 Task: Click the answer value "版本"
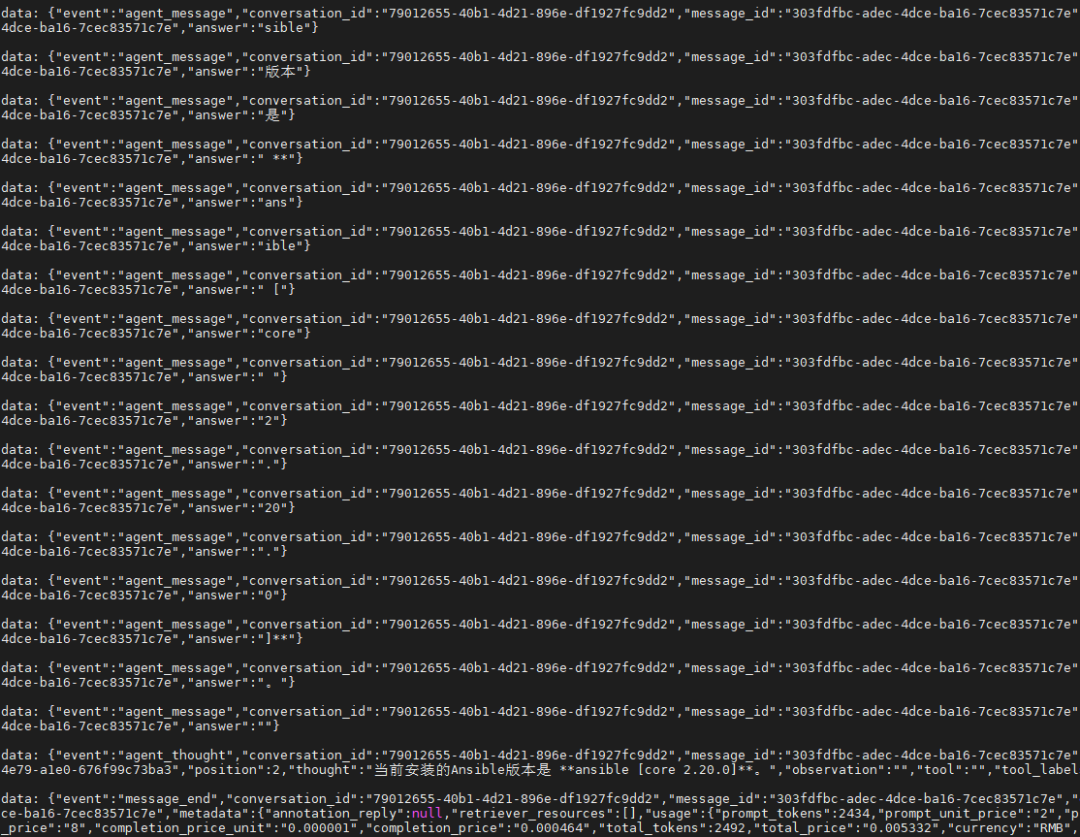point(280,72)
